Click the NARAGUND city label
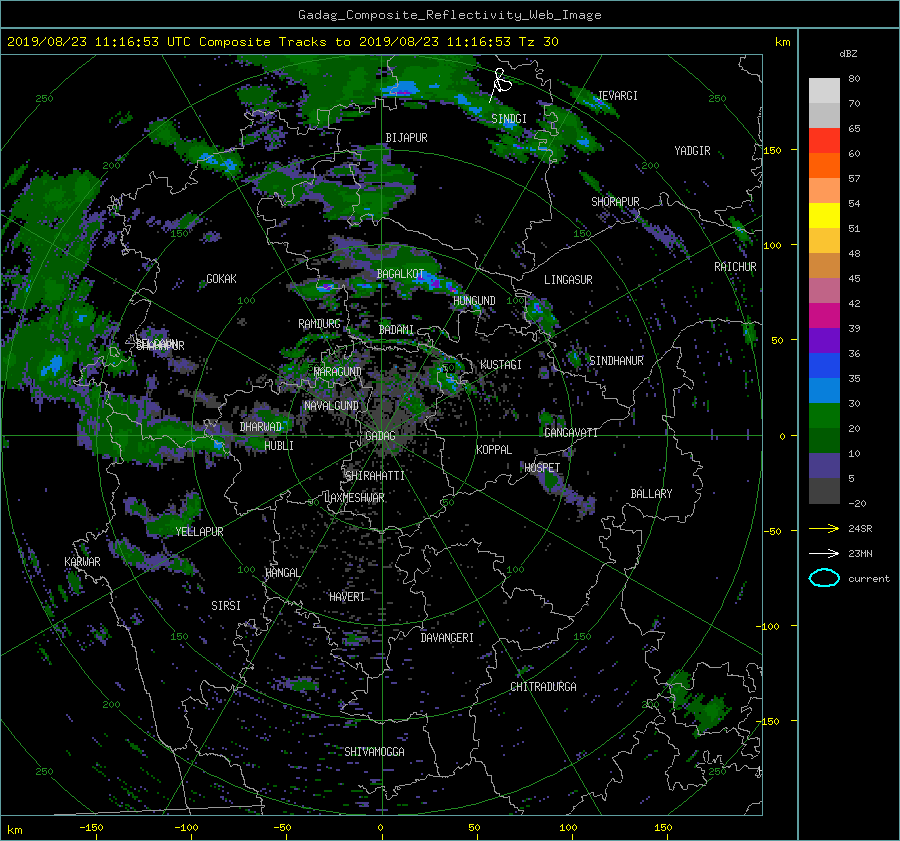Screen dimensions: 900x841 click(338, 371)
